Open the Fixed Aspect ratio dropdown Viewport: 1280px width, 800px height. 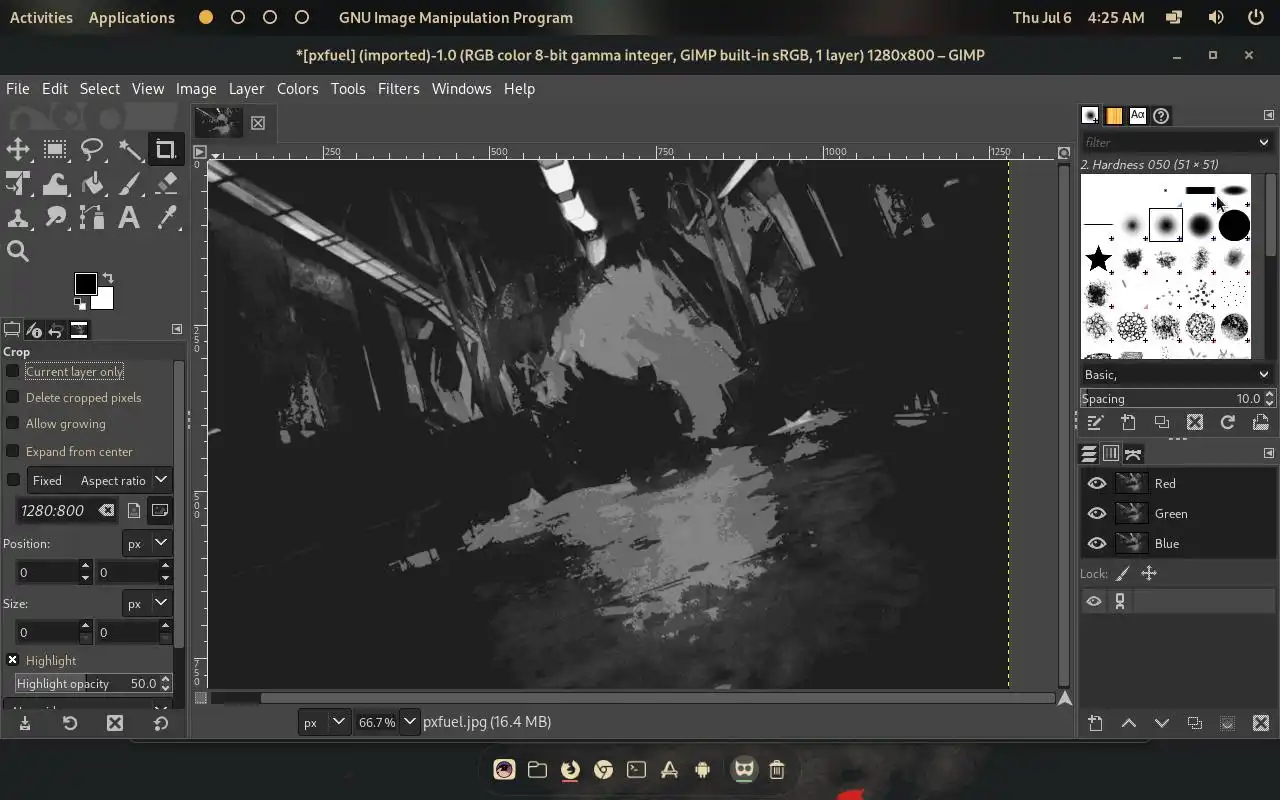pyautogui.click(x=100, y=480)
